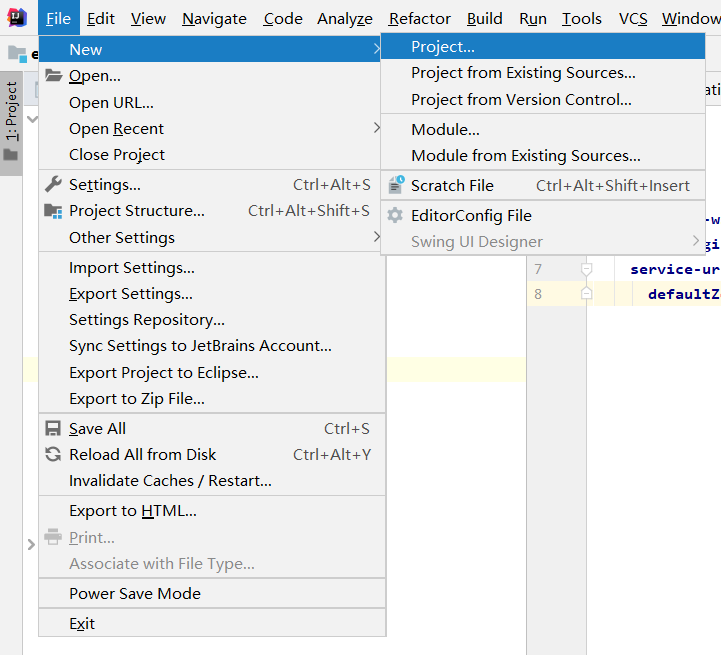
Task: Open the Edit menu
Action: tap(101, 18)
